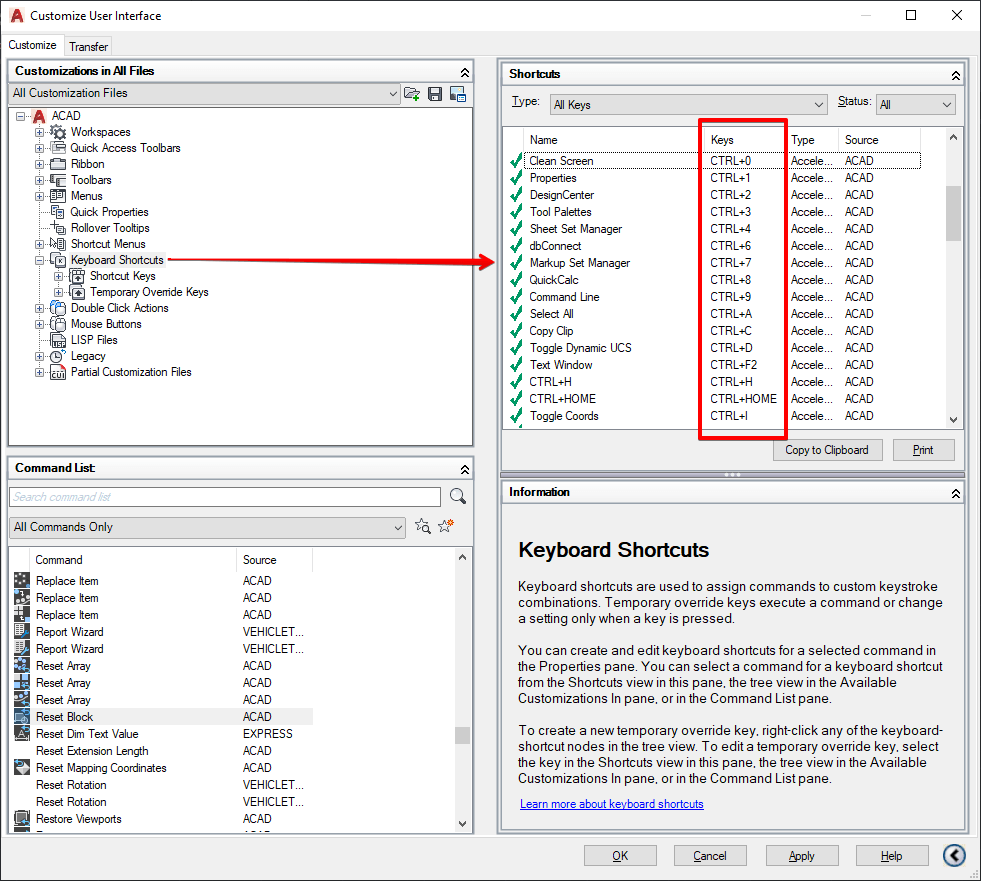Collapse the Shortcuts panel
Viewport: 981px width, 881px height.
click(x=956, y=75)
